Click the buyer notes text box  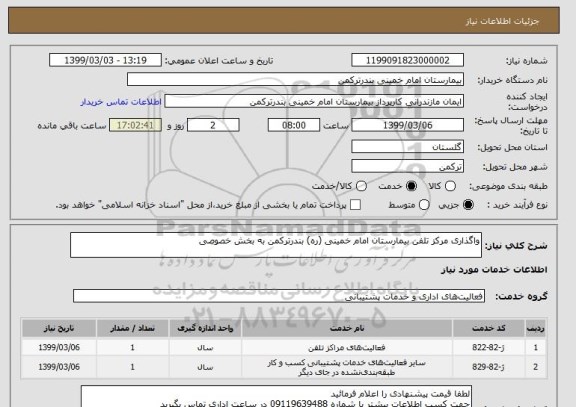(276, 396)
